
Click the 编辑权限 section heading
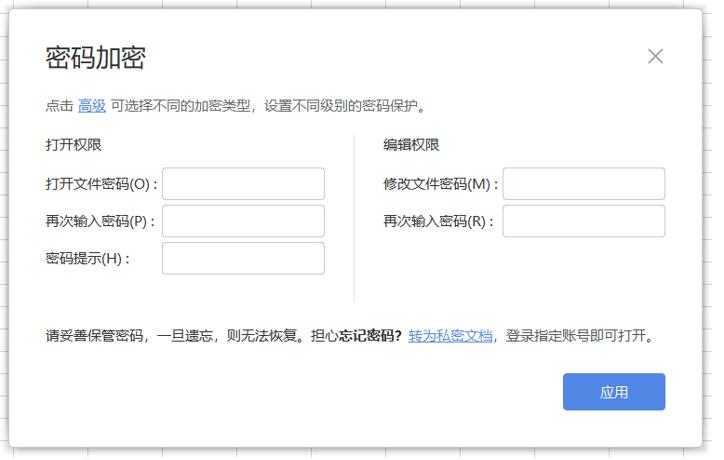tap(411, 145)
